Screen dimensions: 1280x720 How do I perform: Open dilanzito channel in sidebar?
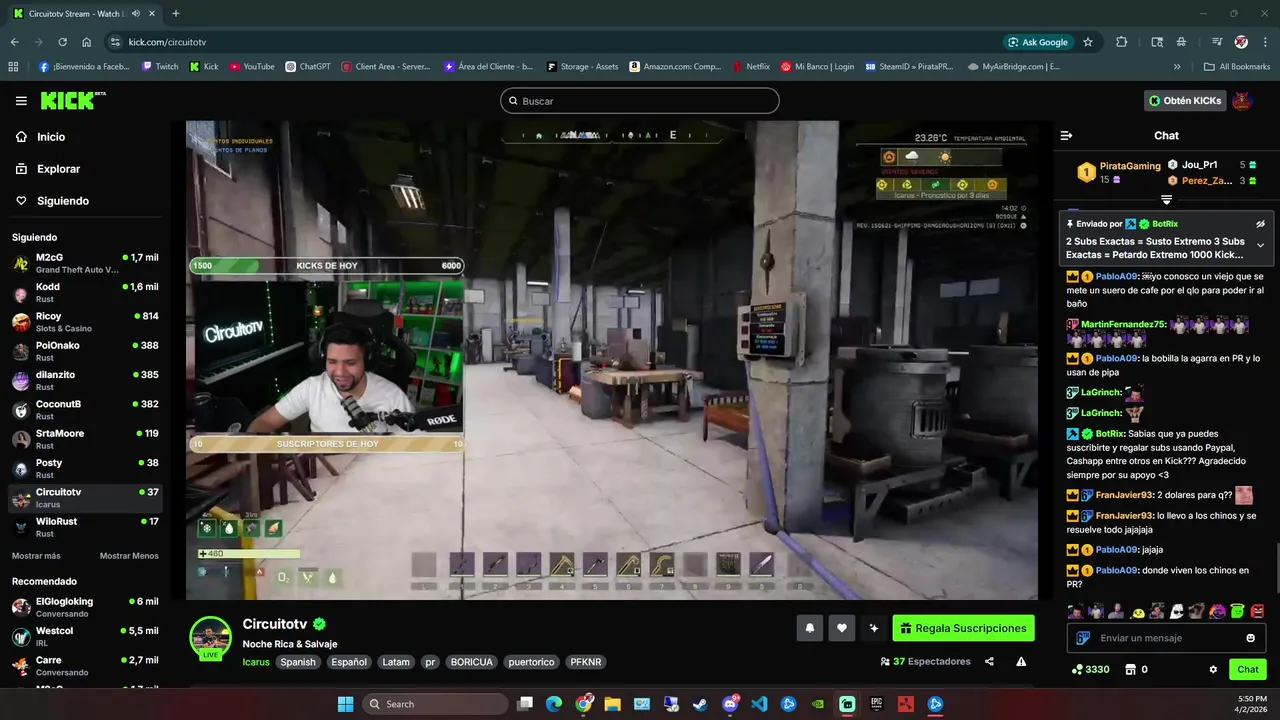click(x=85, y=380)
